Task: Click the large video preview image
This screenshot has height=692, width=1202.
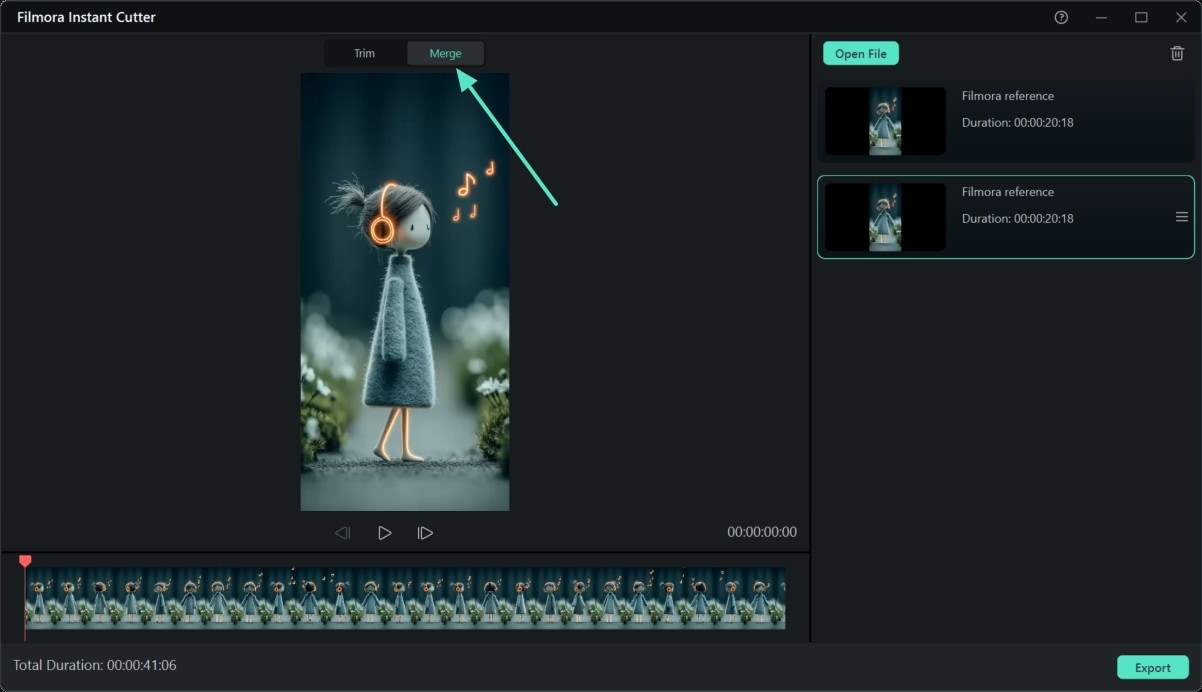Action: (405, 292)
